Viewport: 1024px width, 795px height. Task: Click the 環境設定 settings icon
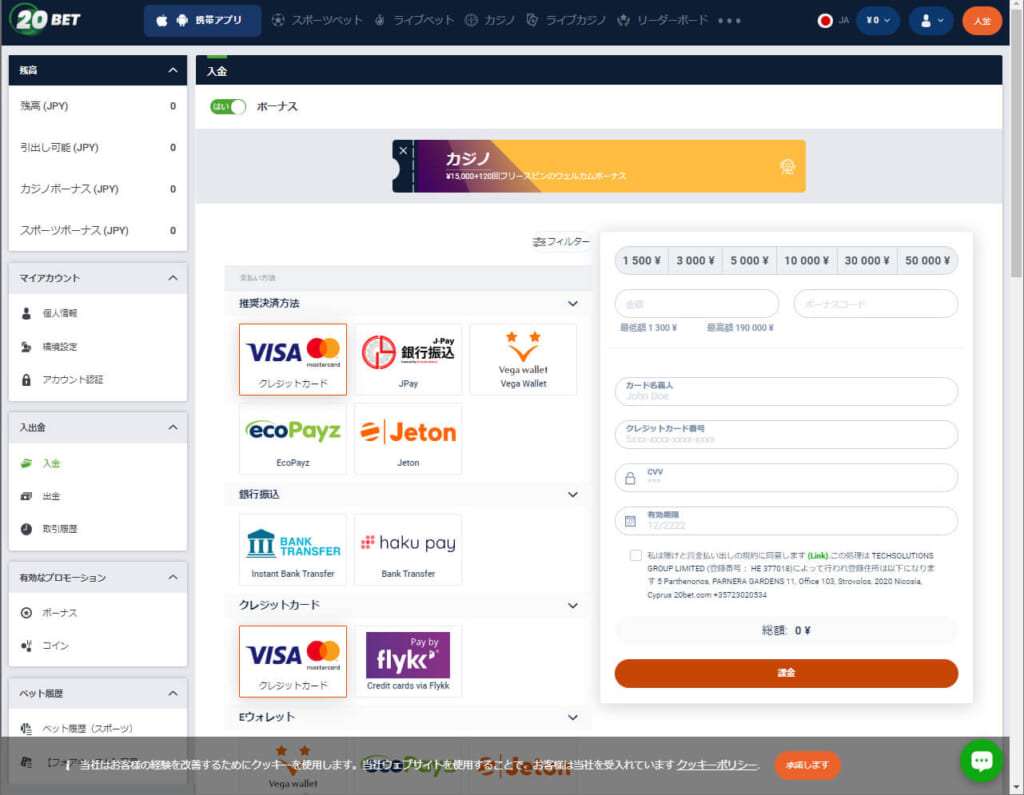(26, 347)
